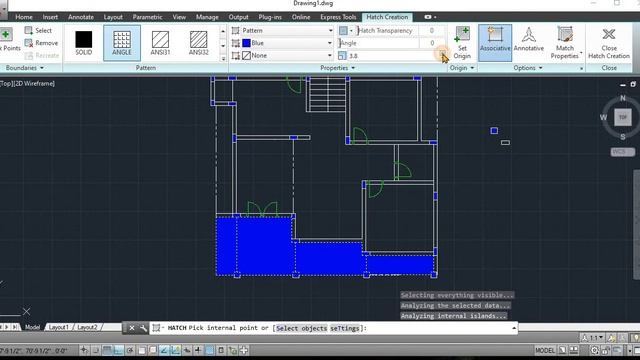Open the Insert ribbon tab
Image resolution: width=640 pixels, height=360 pixels.
pos(50,17)
